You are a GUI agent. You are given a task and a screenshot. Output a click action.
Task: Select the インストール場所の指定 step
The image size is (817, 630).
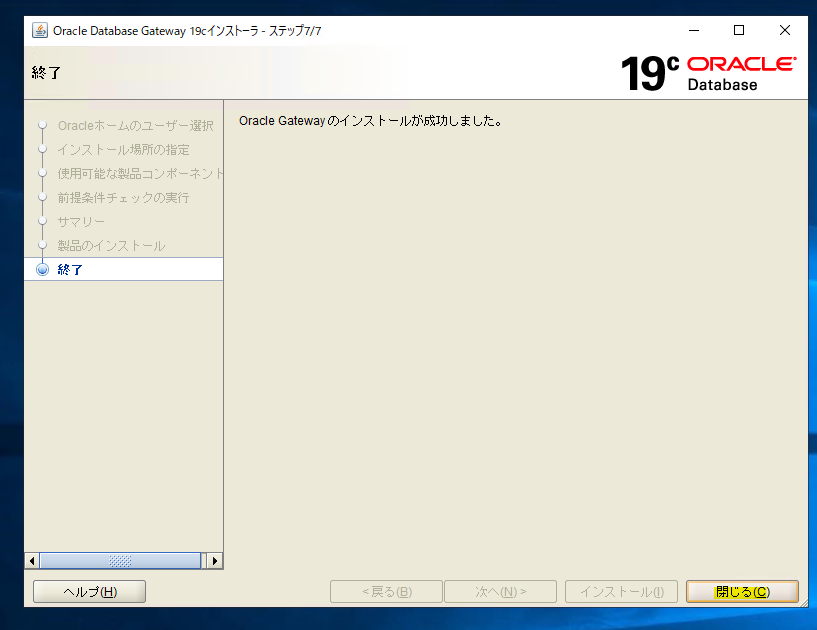point(123,150)
